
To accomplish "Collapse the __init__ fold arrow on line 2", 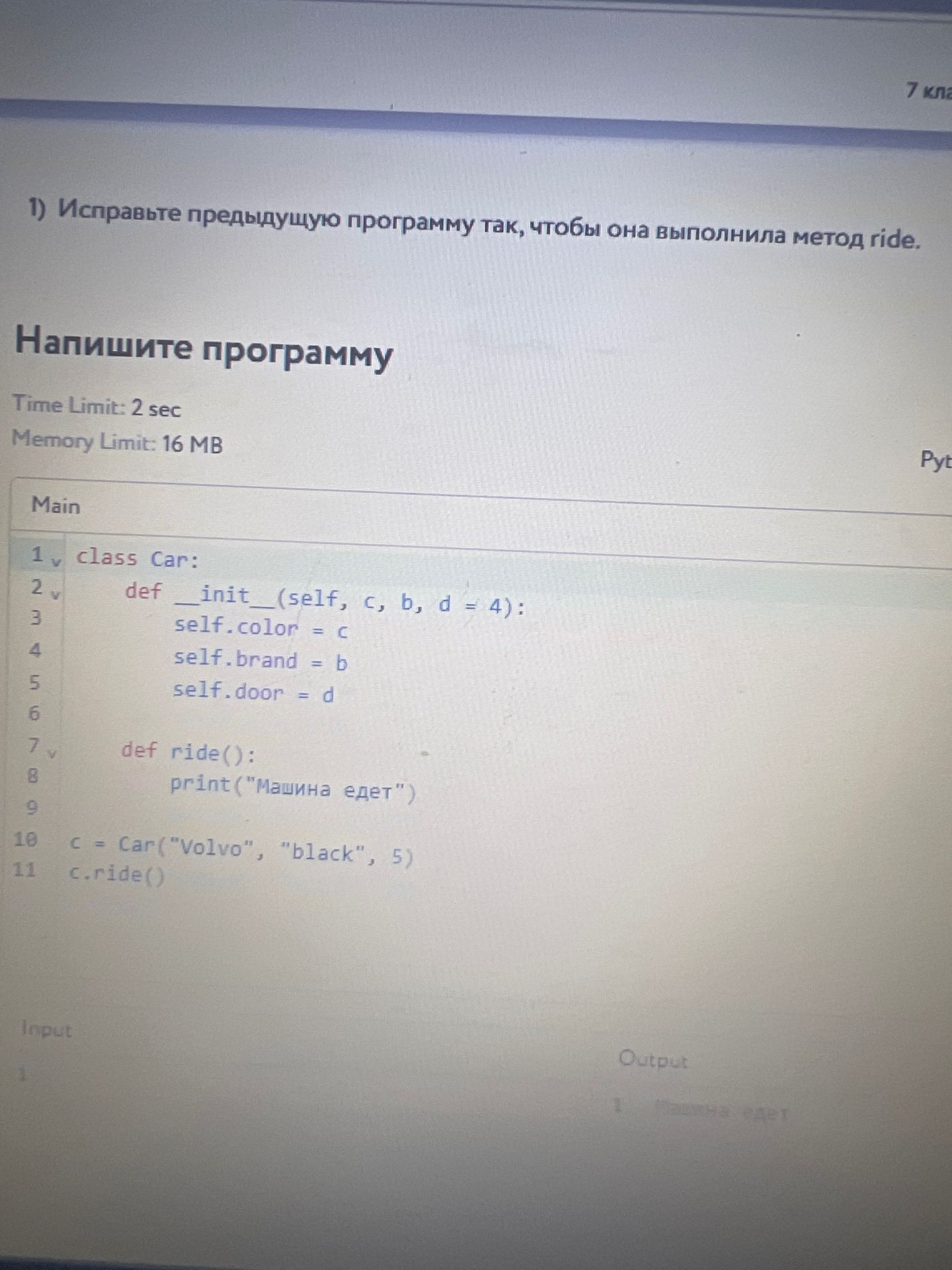I will (x=56, y=595).
